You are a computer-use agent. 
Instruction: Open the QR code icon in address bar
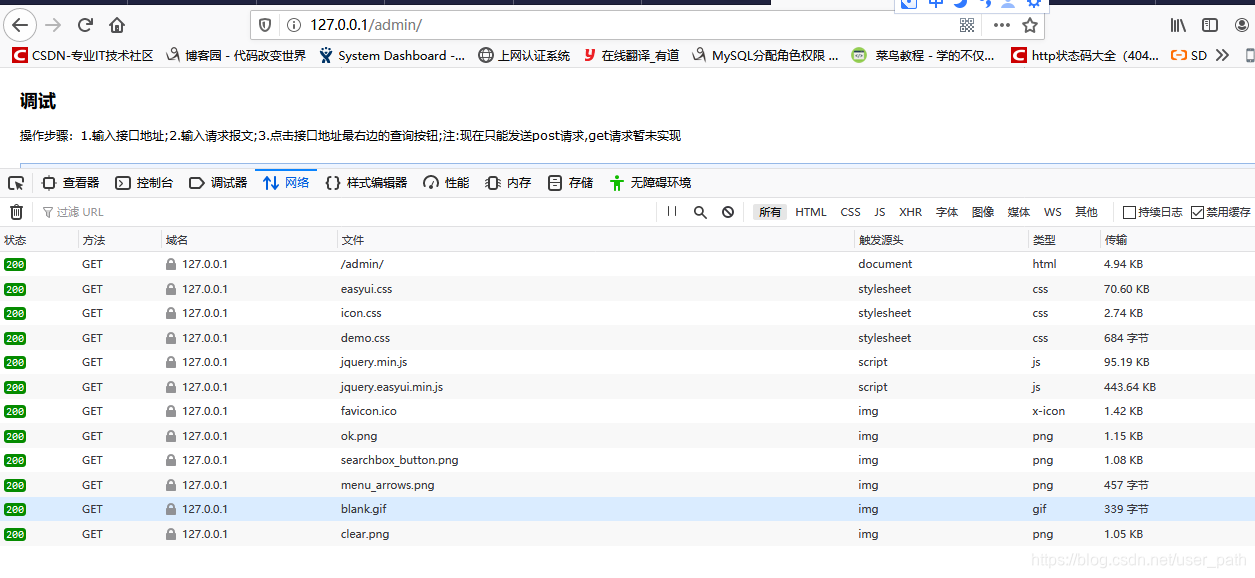(x=967, y=25)
